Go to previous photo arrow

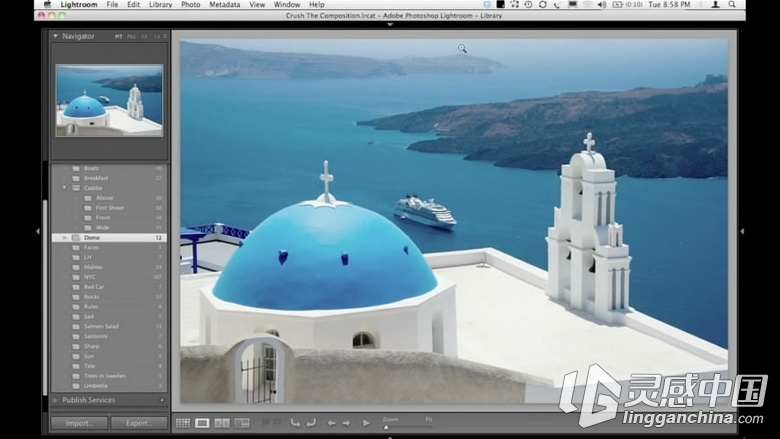331,423
